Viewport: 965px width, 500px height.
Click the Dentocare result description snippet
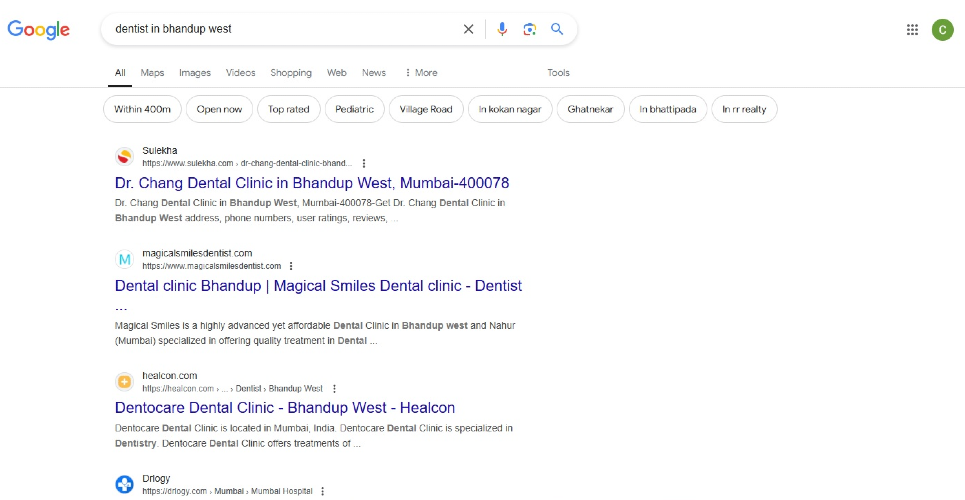pyautogui.click(x=314, y=436)
